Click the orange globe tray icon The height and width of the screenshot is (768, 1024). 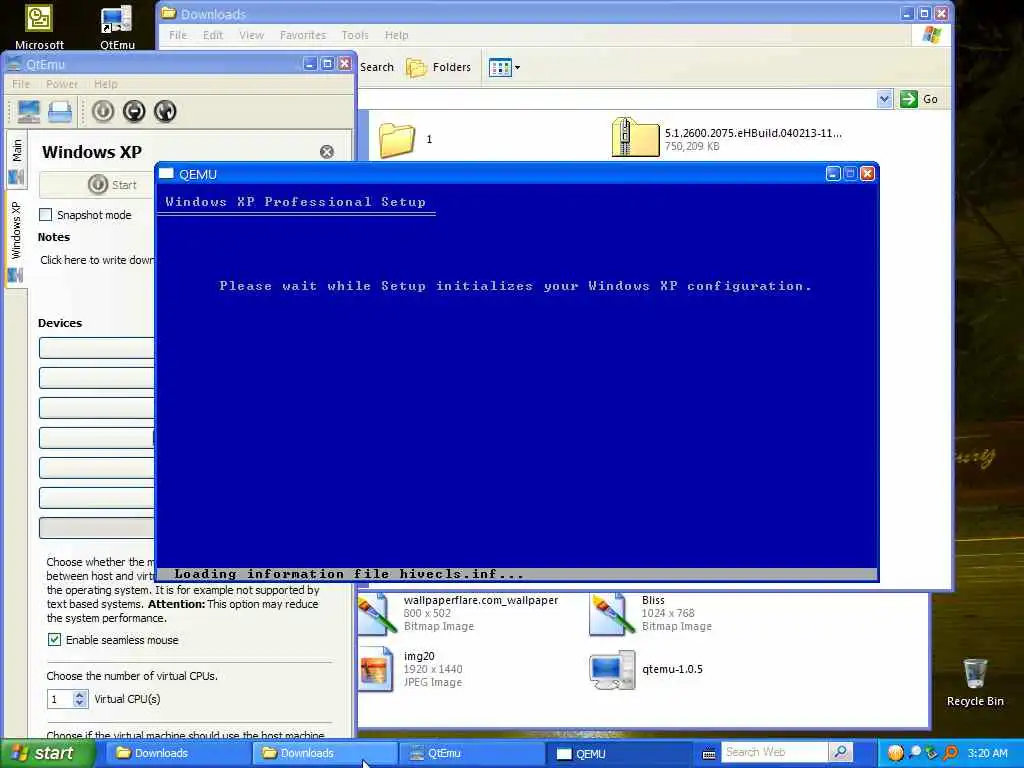tap(895, 753)
